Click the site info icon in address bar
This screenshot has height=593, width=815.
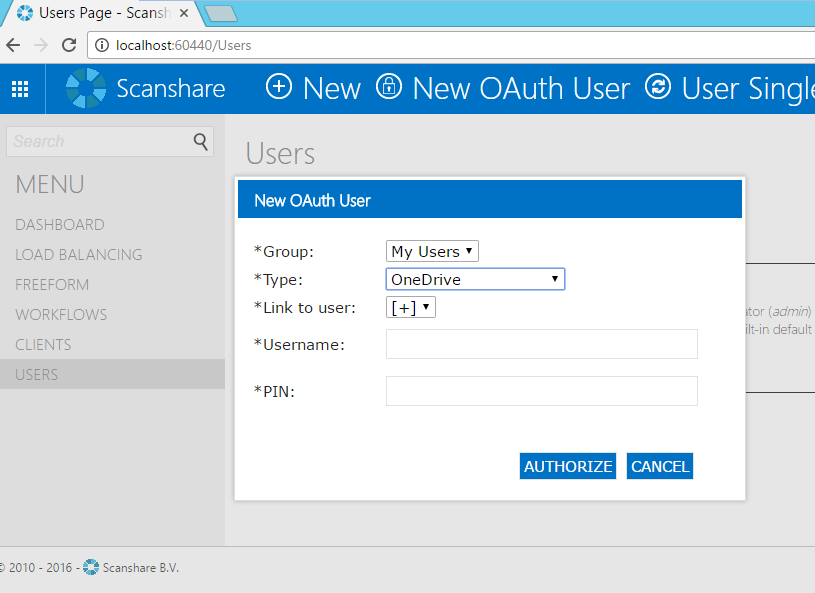pos(102,45)
